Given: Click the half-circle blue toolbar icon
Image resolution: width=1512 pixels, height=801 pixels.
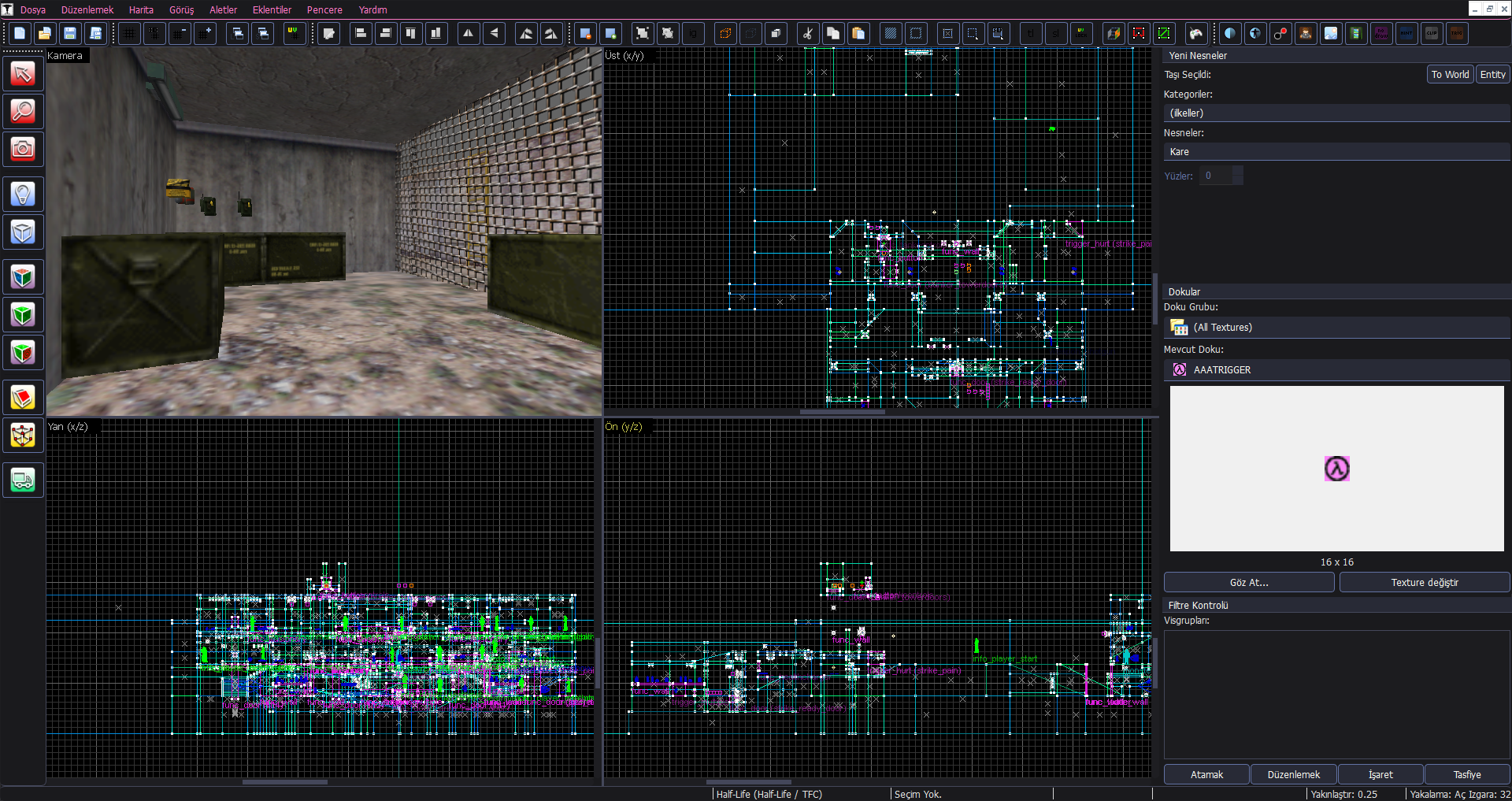Looking at the screenshot, I should [x=1230, y=33].
